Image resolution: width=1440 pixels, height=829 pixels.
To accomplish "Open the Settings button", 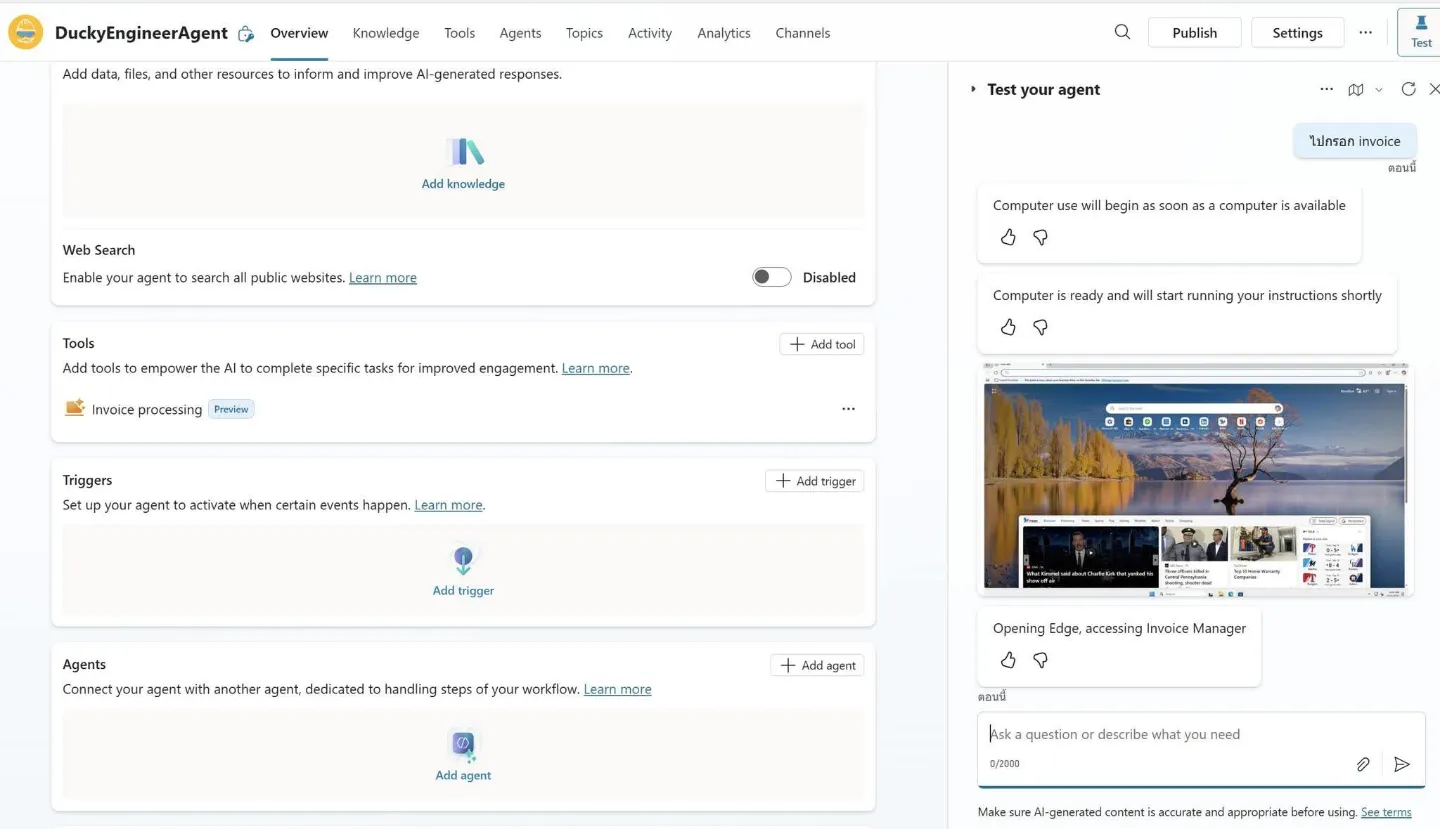I will 1298,32.
